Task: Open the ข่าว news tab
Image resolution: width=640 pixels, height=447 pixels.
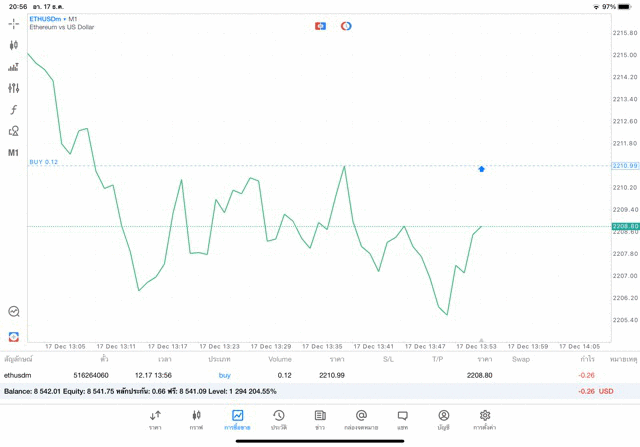Action: (x=320, y=419)
